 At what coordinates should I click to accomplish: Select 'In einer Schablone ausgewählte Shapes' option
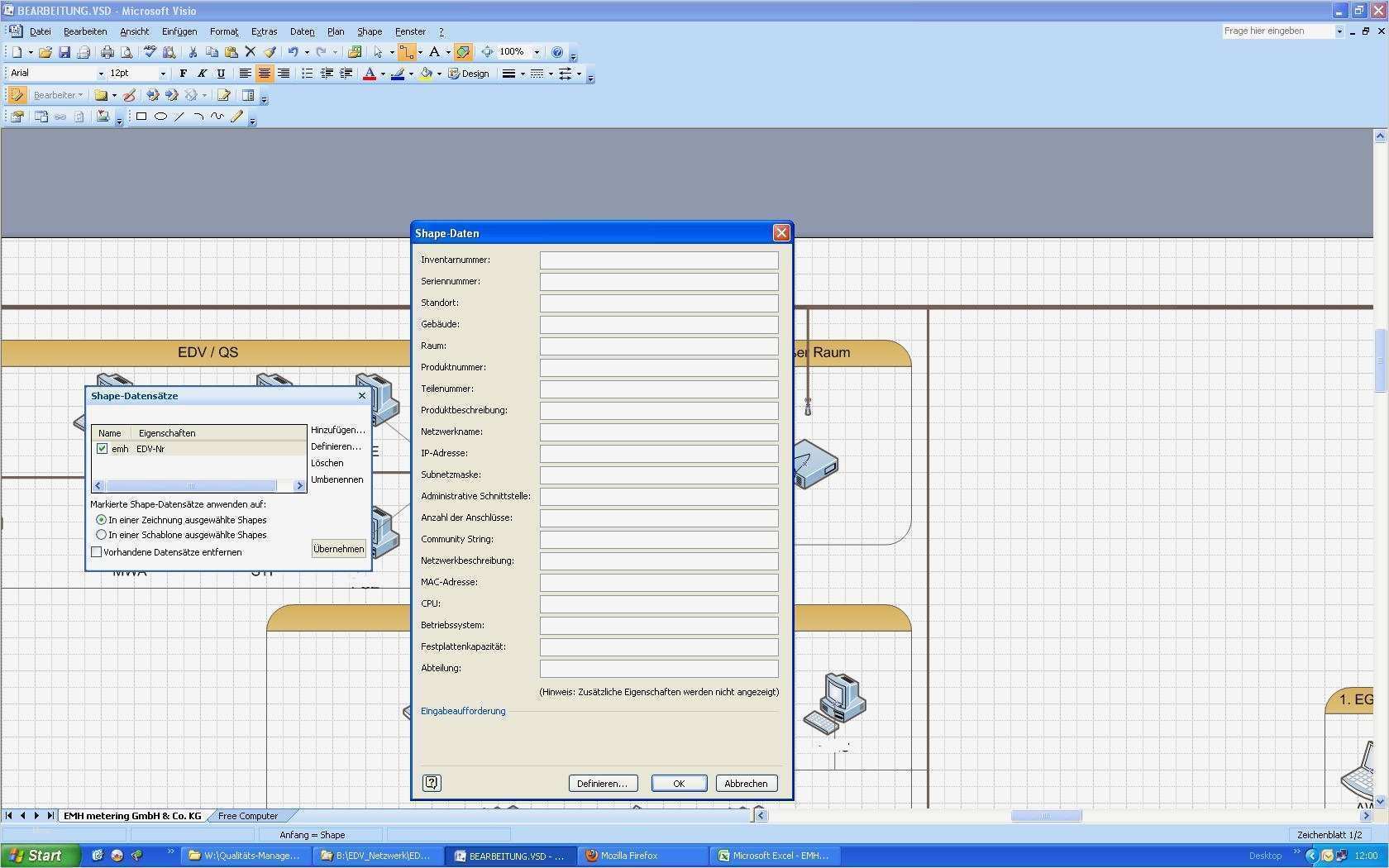click(102, 535)
